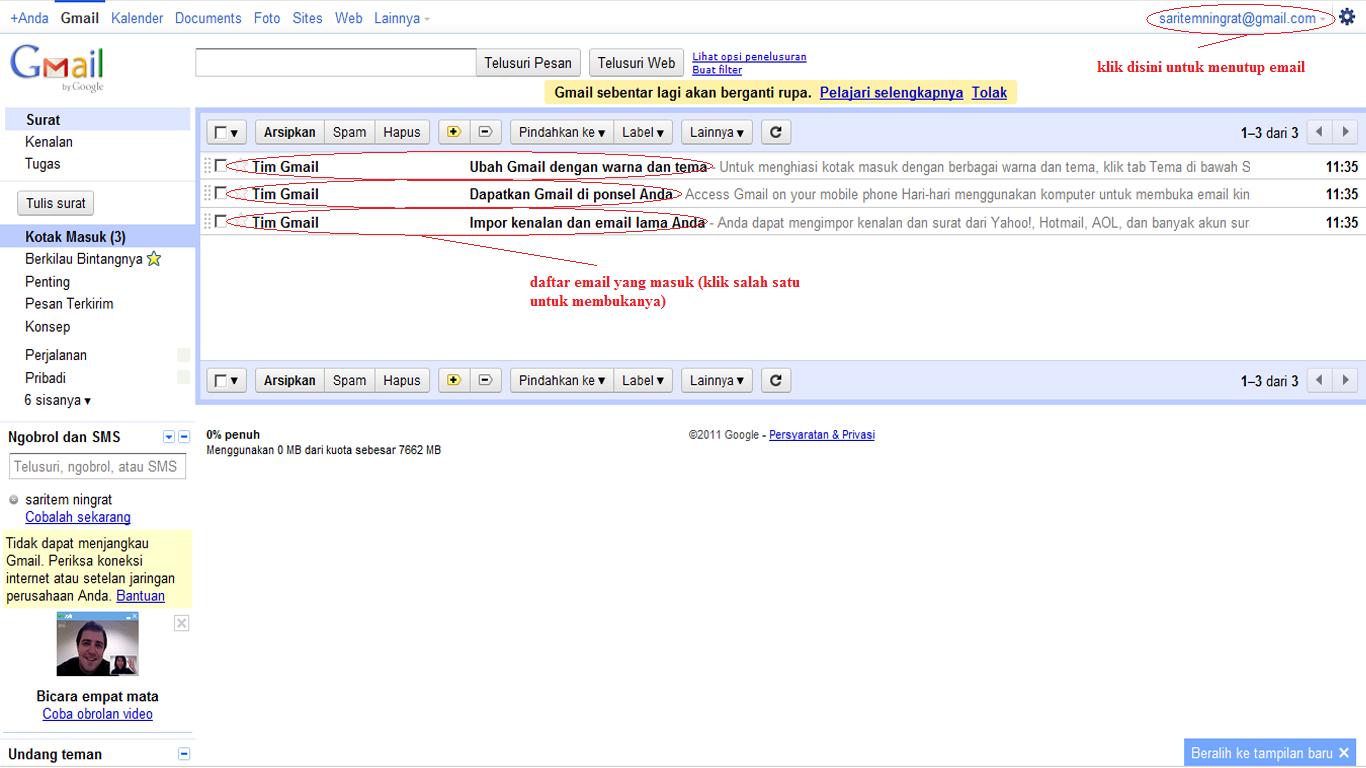Open Web from the Google bar
Viewport: 1366px width, 768px height.
tap(349, 18)
